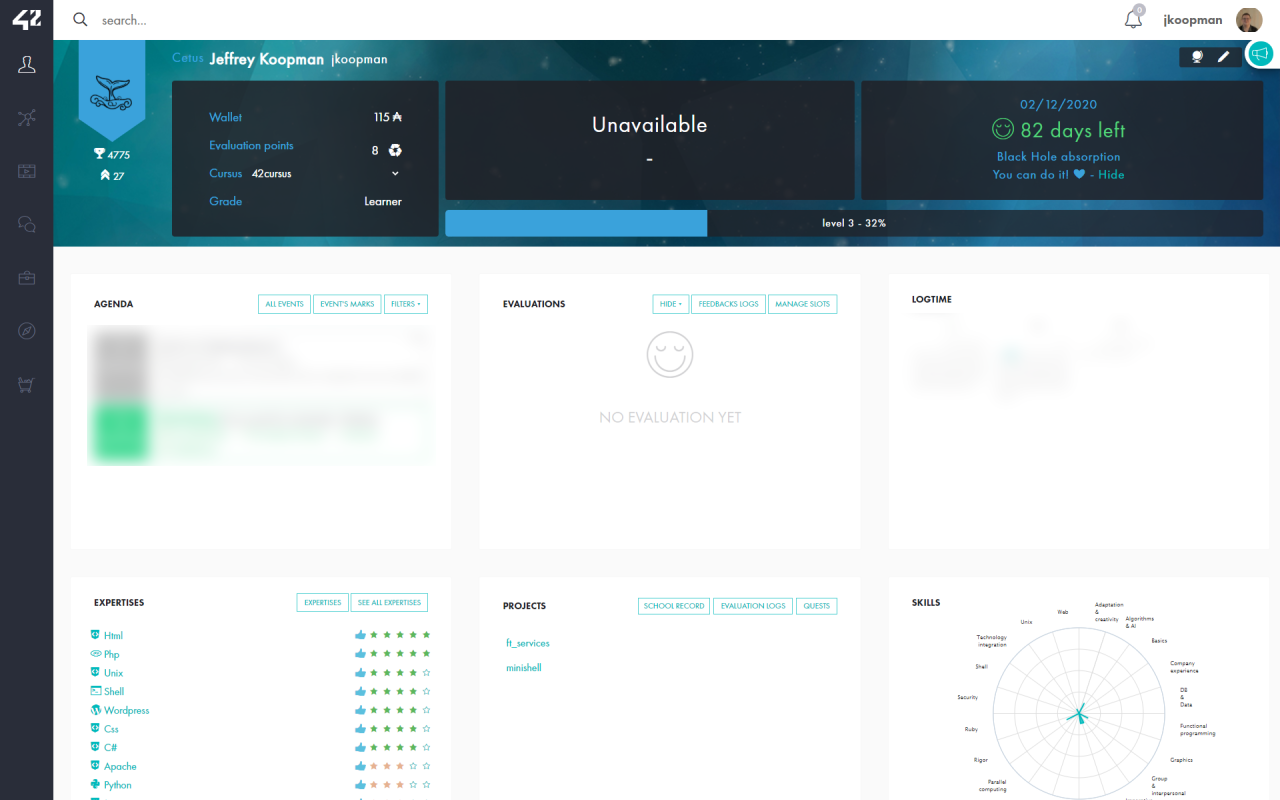1280x800 pixels.
Task: Focus the search input field
Action: pos(600,20)
